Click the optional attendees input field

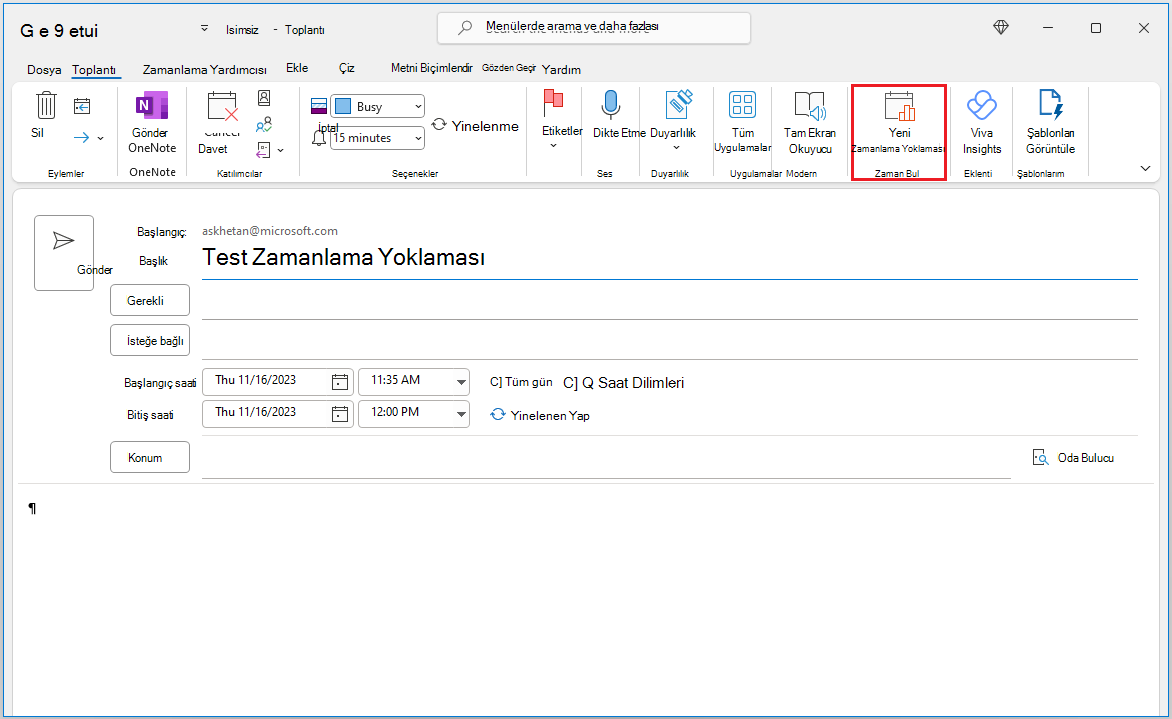(x=670, y=342)
